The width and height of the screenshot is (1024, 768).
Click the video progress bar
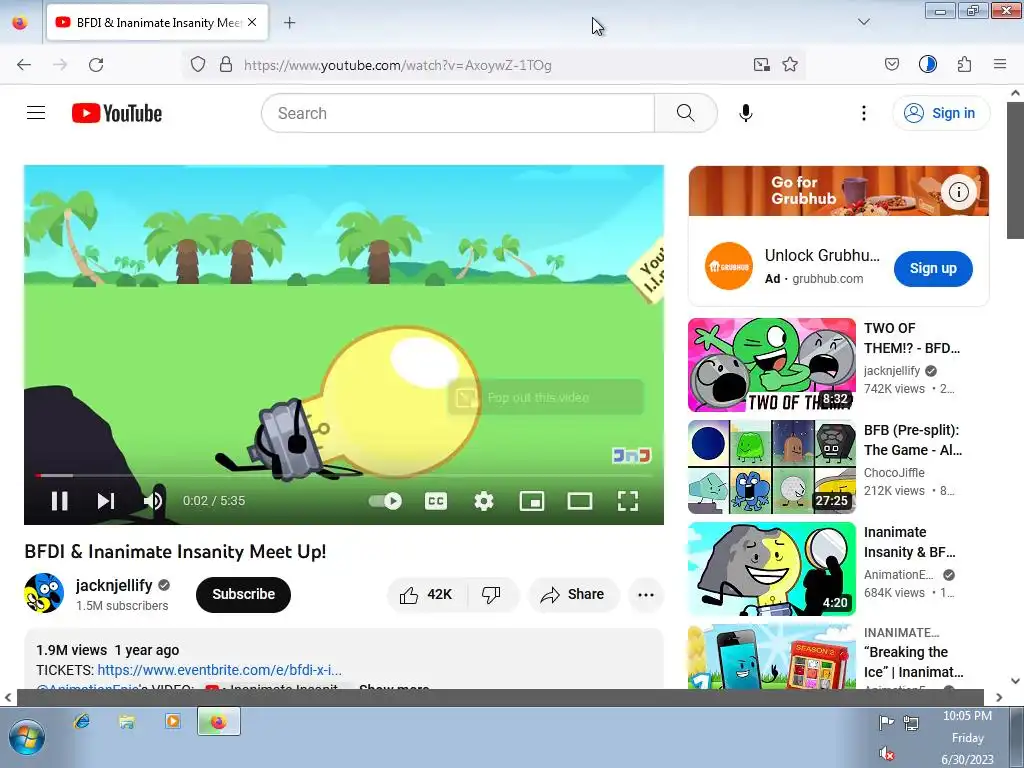point(344,475)
